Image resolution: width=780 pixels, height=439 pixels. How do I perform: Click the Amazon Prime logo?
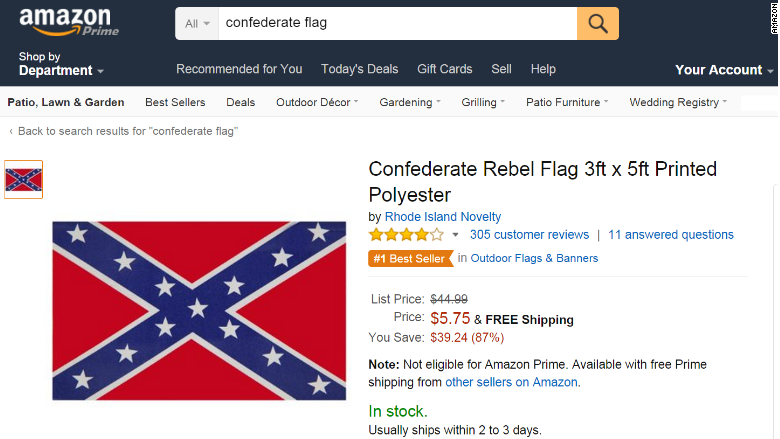[x=68, y=22]
